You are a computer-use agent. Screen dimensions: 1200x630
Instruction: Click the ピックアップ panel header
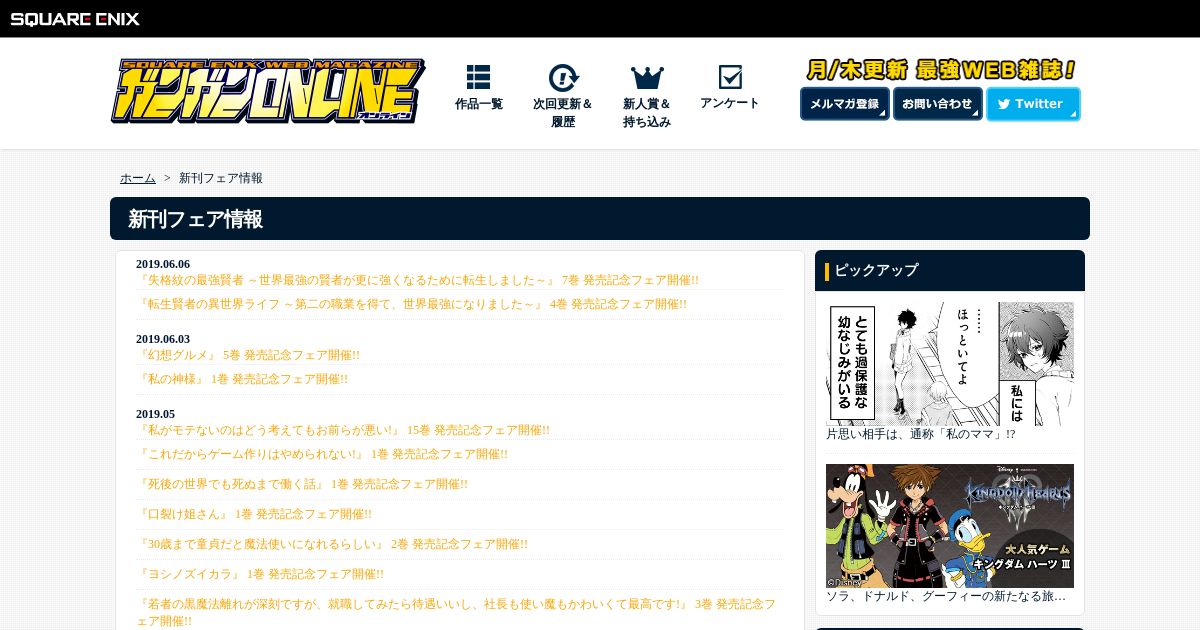[950, 270]
